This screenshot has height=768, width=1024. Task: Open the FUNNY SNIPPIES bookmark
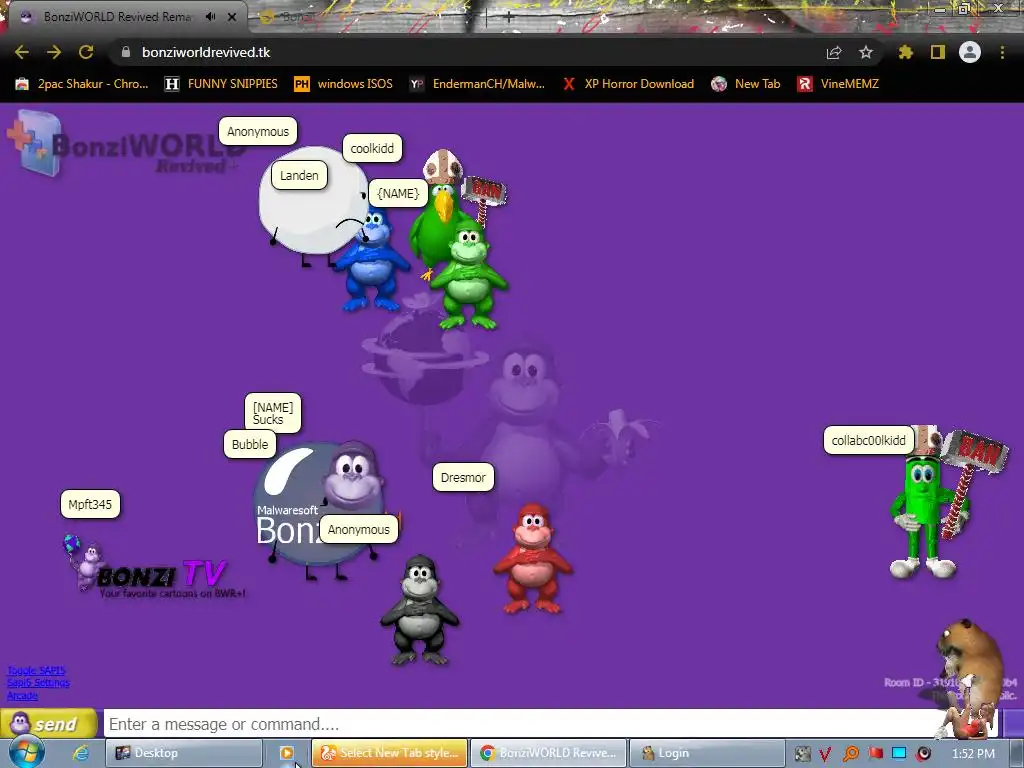(x=221, y=84)
